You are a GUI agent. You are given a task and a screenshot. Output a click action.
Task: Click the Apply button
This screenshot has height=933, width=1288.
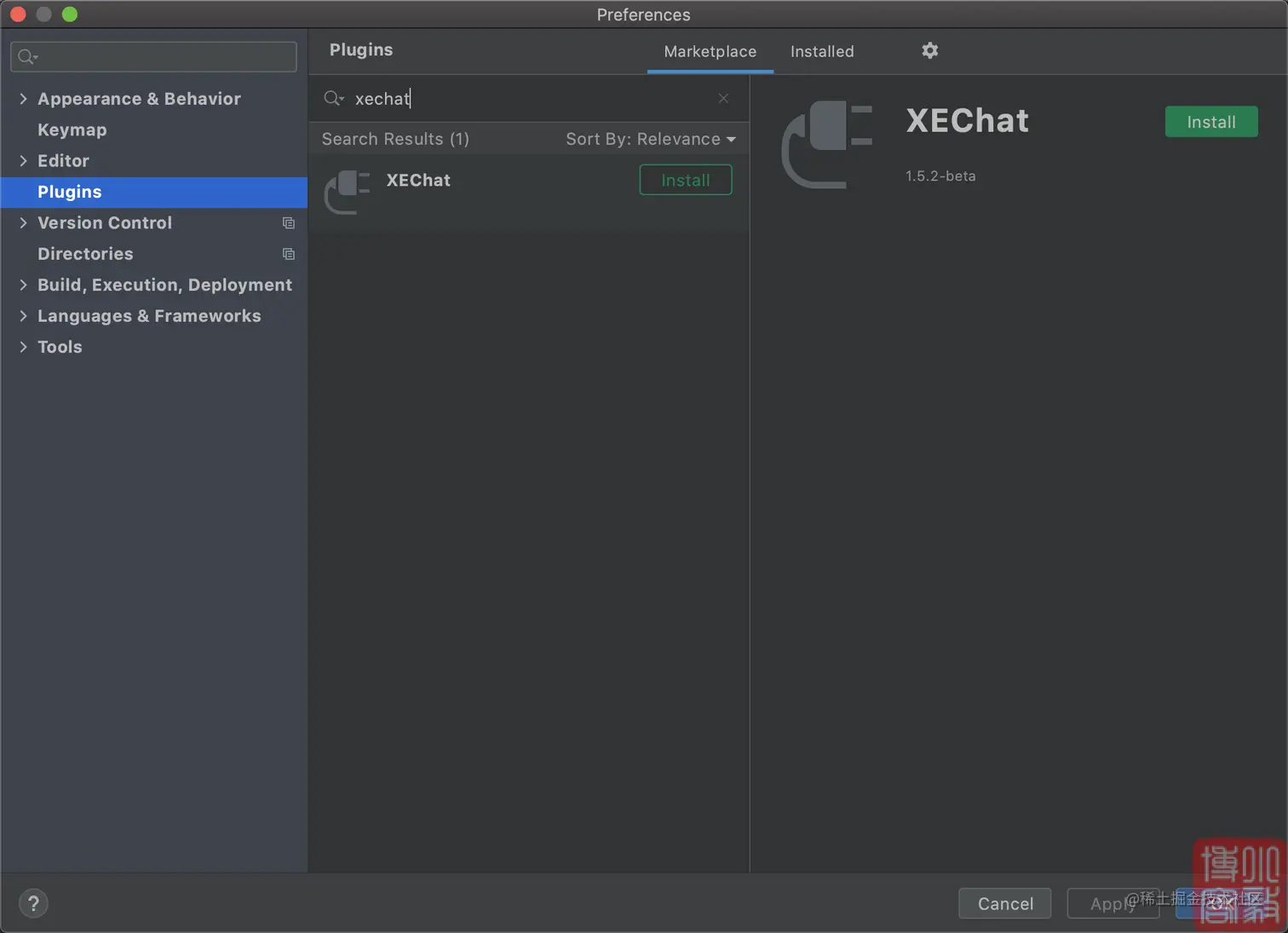(1113, 903)
